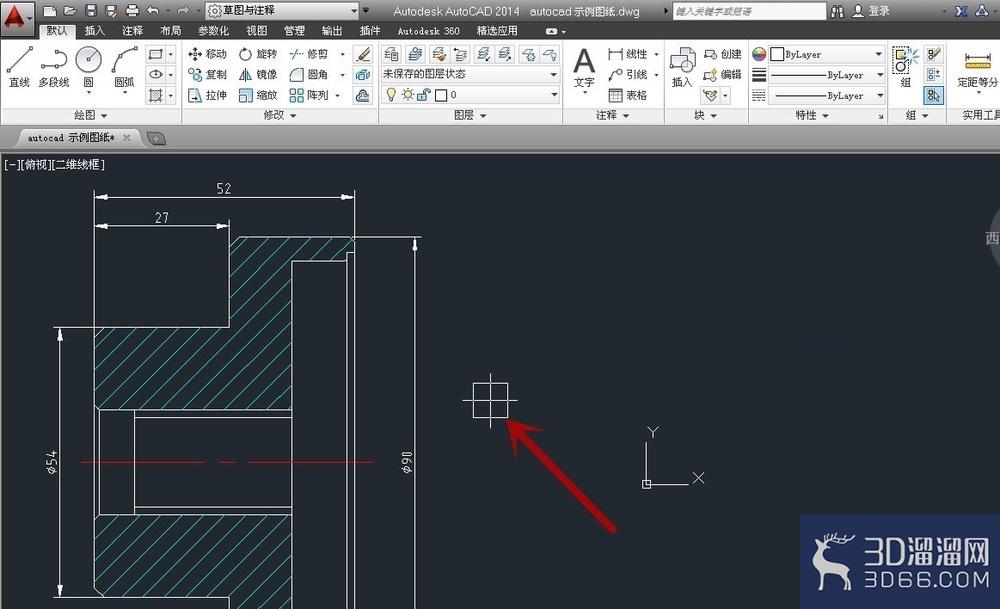Activate the Fillet (圆角) tool
The height and width of the screenshot is (609, 1000).
coord(309,75)
